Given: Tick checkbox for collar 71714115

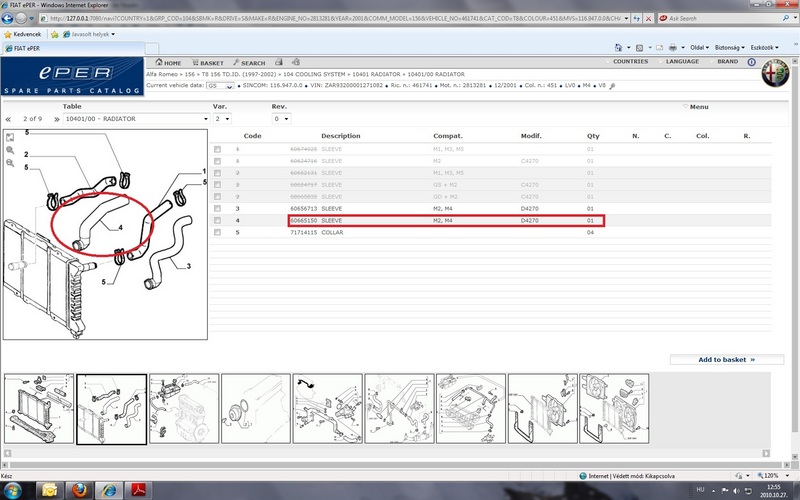Looking at the screenshot, I should pyautogui.click(x=217, y=232).
